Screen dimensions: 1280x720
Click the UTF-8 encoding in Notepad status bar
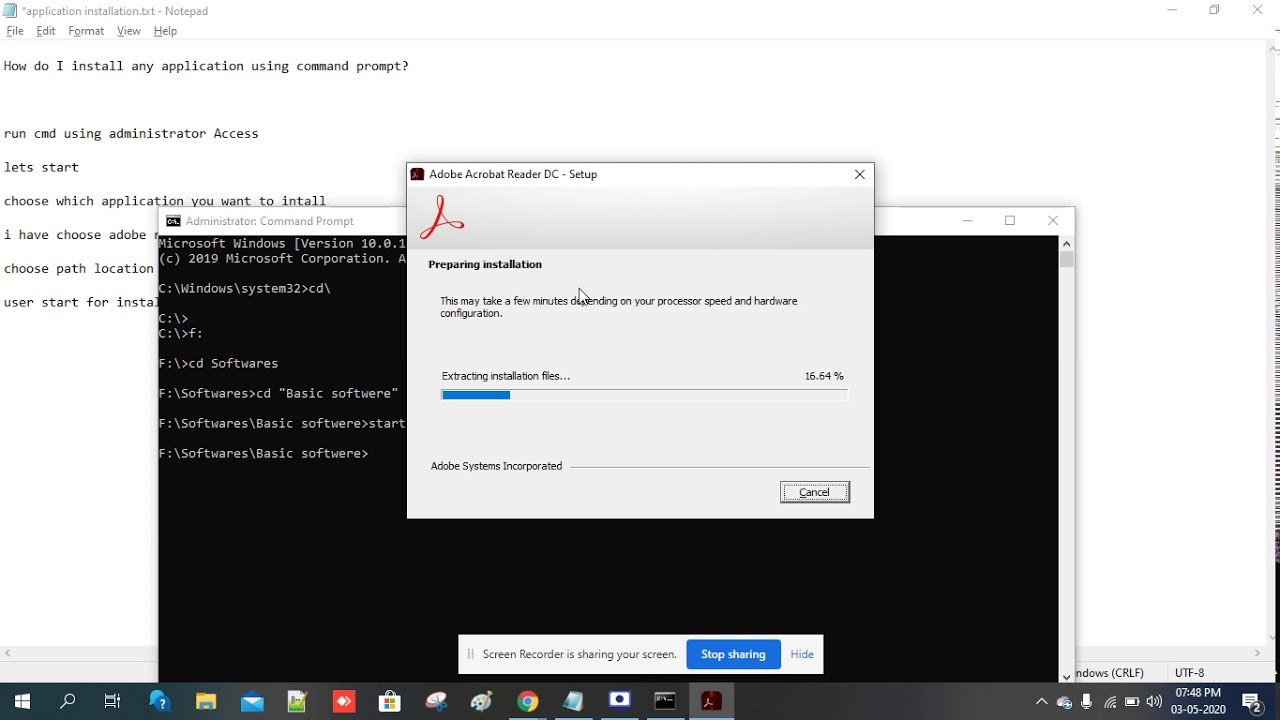click(1190, 673)
